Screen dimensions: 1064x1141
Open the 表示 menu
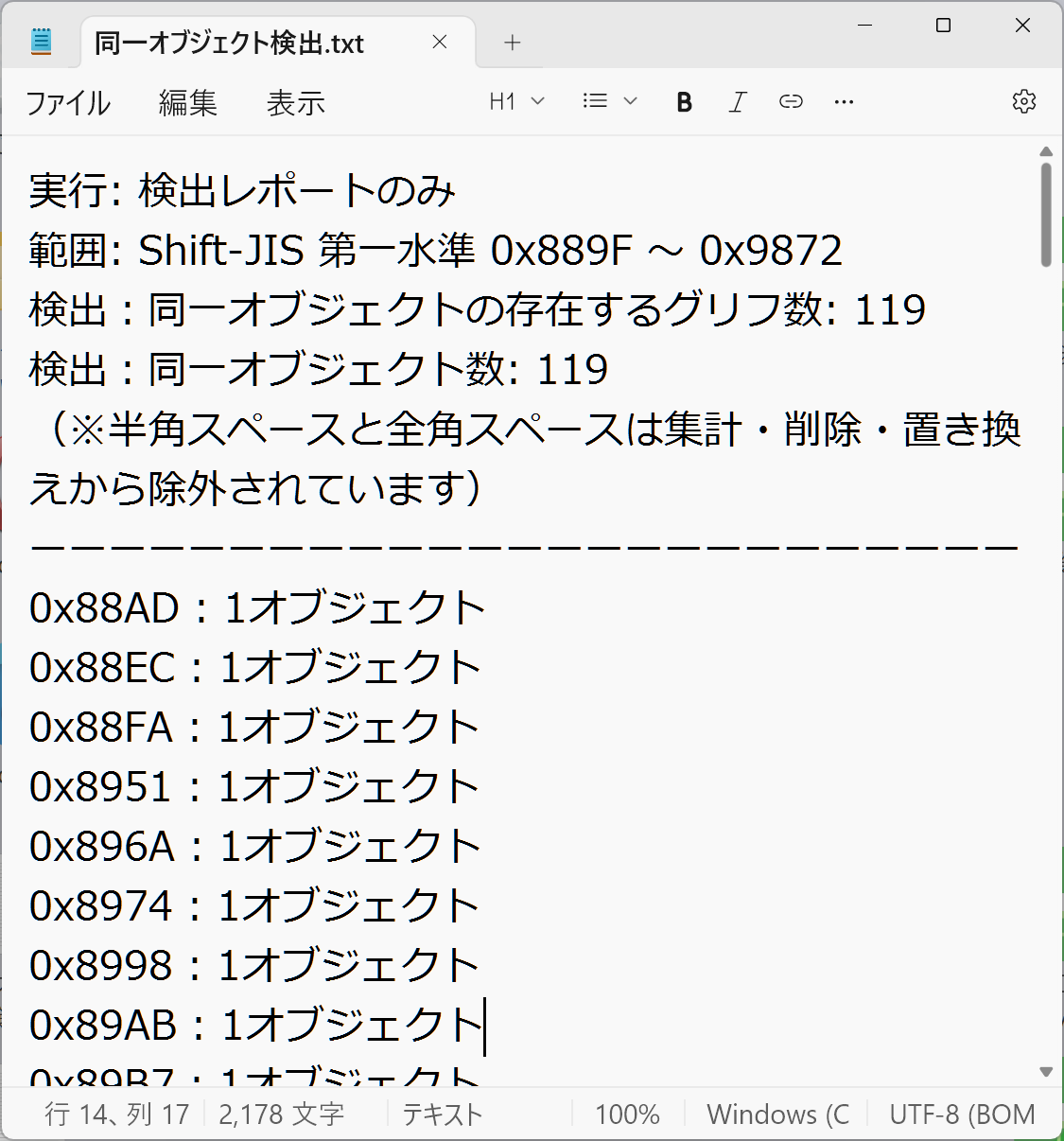[x=295, y=103]
